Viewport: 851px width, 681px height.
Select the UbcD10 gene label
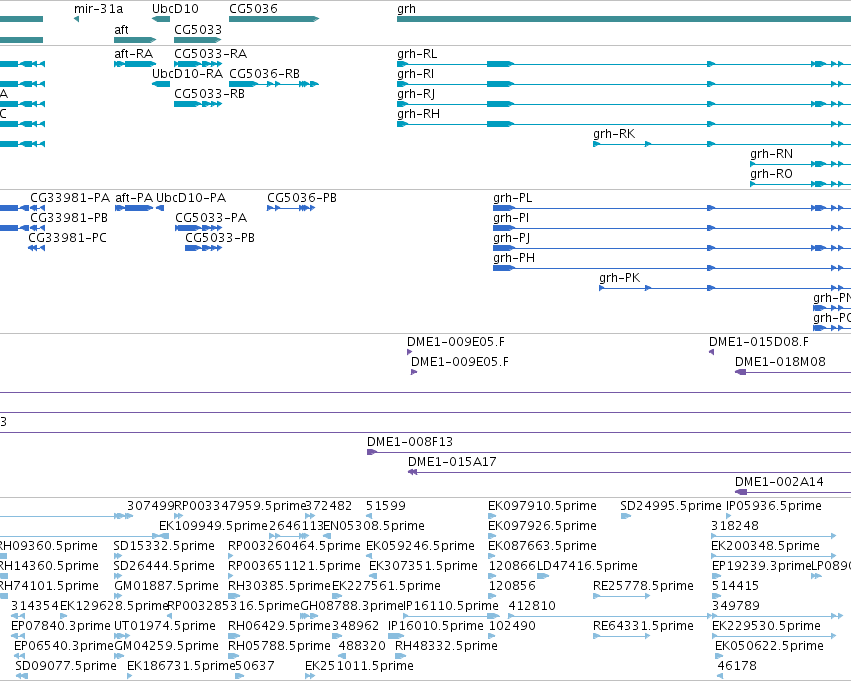pyautogui.click(x=175, y=9)
